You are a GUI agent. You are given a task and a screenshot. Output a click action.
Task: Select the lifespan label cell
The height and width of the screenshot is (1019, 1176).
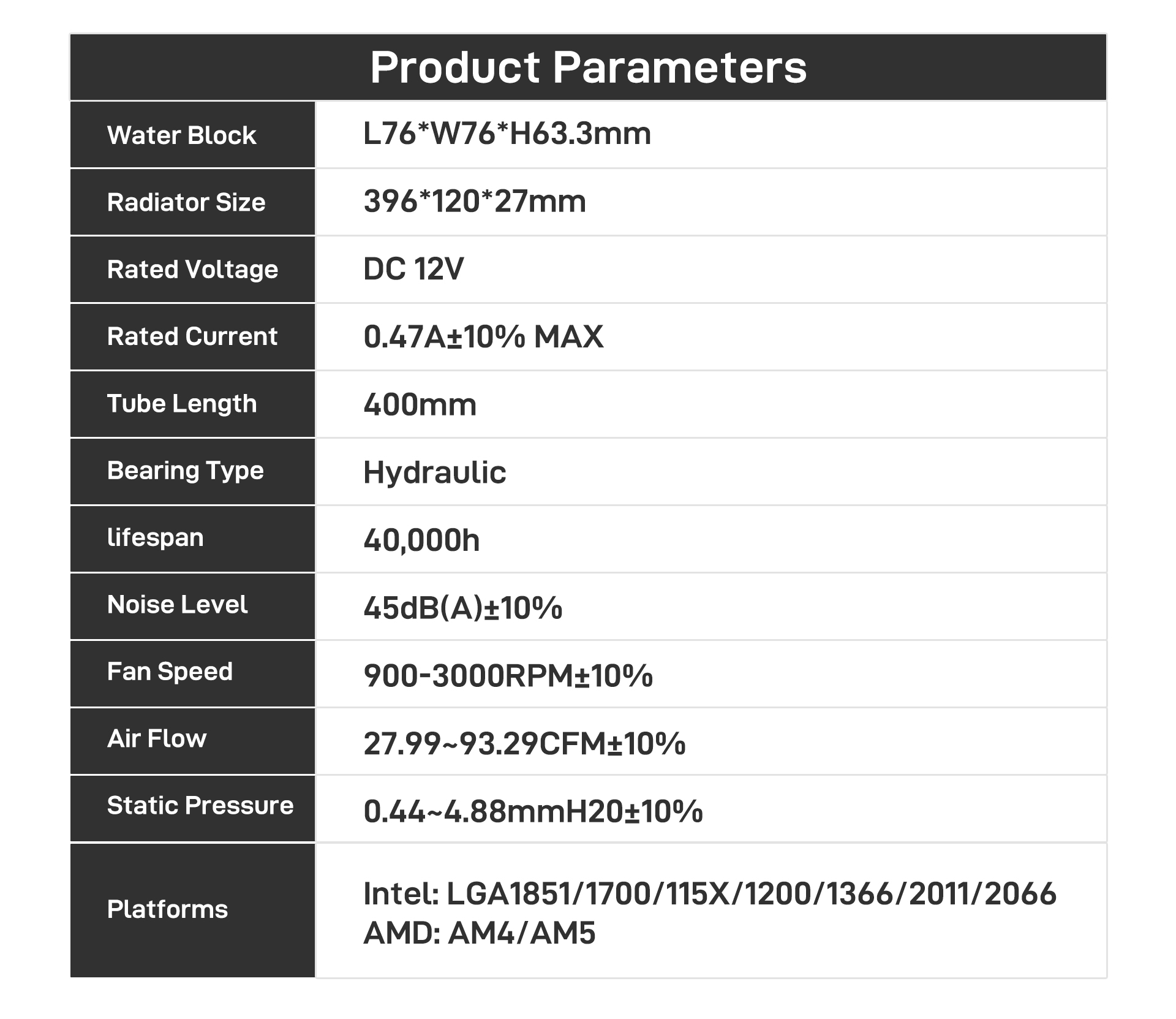coord(155,538)
